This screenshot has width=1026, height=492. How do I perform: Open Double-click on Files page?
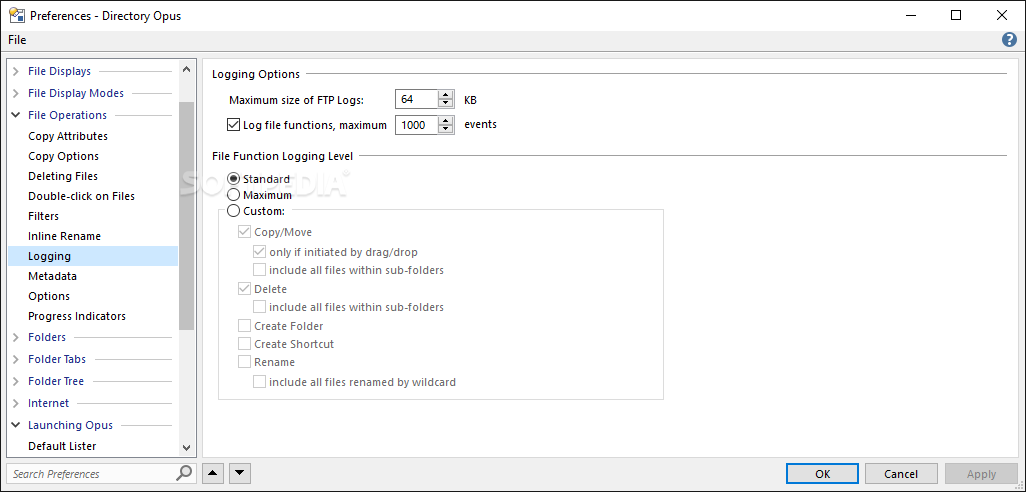tap(81, 196)
